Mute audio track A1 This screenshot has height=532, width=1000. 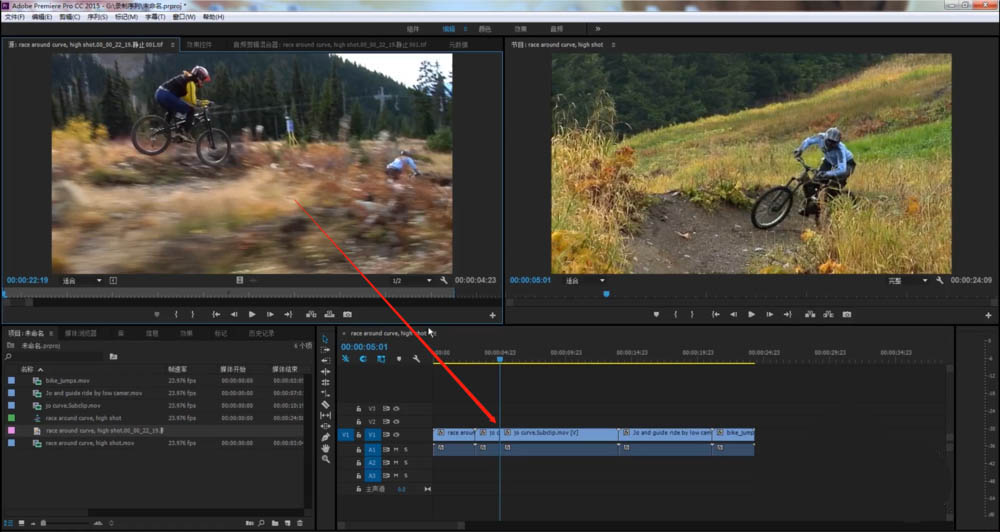coord(397,450)
